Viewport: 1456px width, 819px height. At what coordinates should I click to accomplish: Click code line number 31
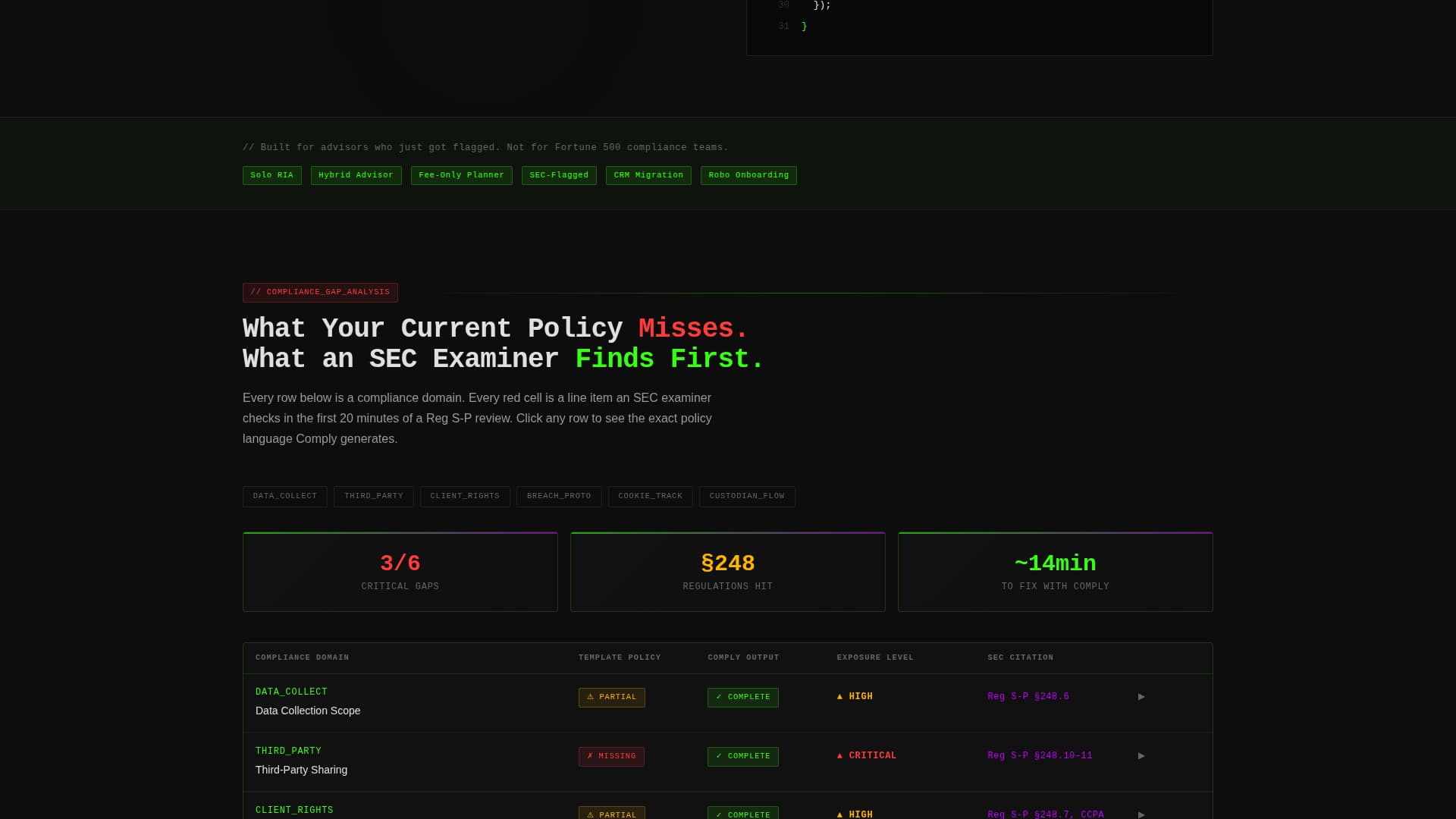783,27
